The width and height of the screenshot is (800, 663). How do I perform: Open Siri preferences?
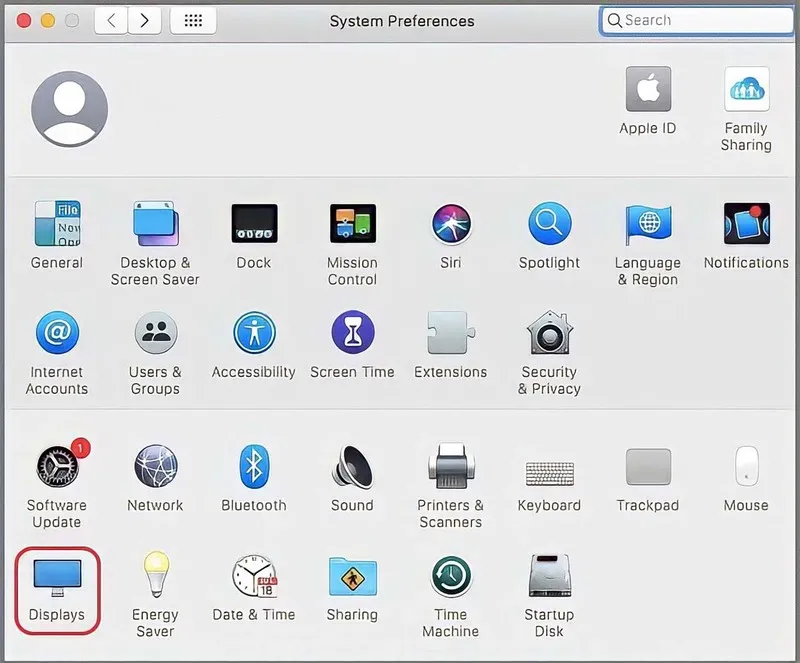[451, 224]
